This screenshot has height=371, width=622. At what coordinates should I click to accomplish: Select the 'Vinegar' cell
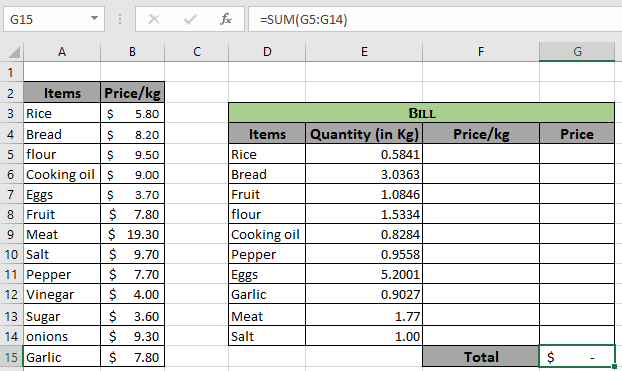pyautogui.click(x=62, y=294)
